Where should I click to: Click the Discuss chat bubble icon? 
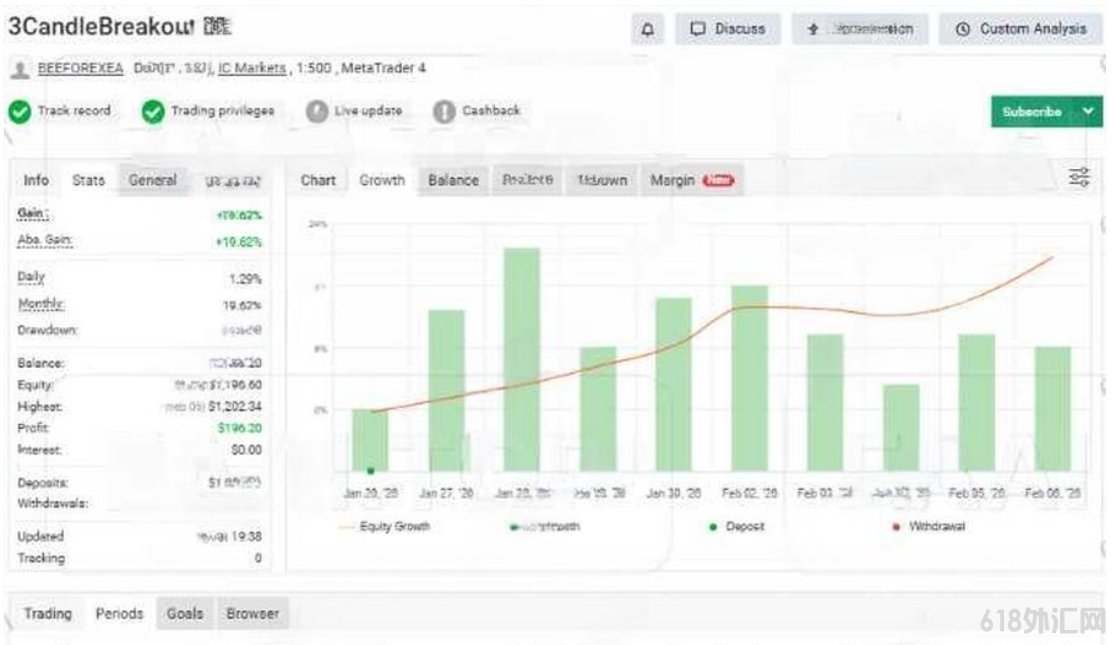point(698,29)
